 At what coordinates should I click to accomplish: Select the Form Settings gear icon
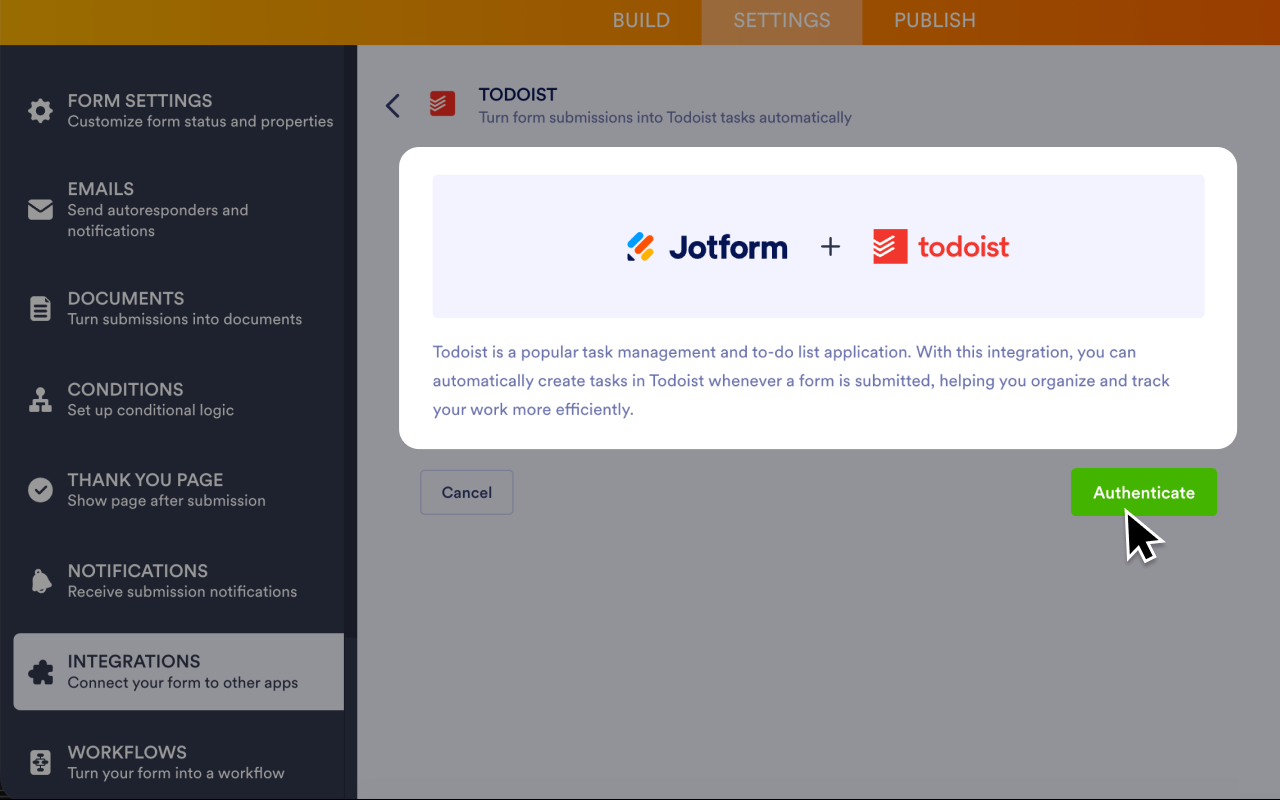click(39, 112)
